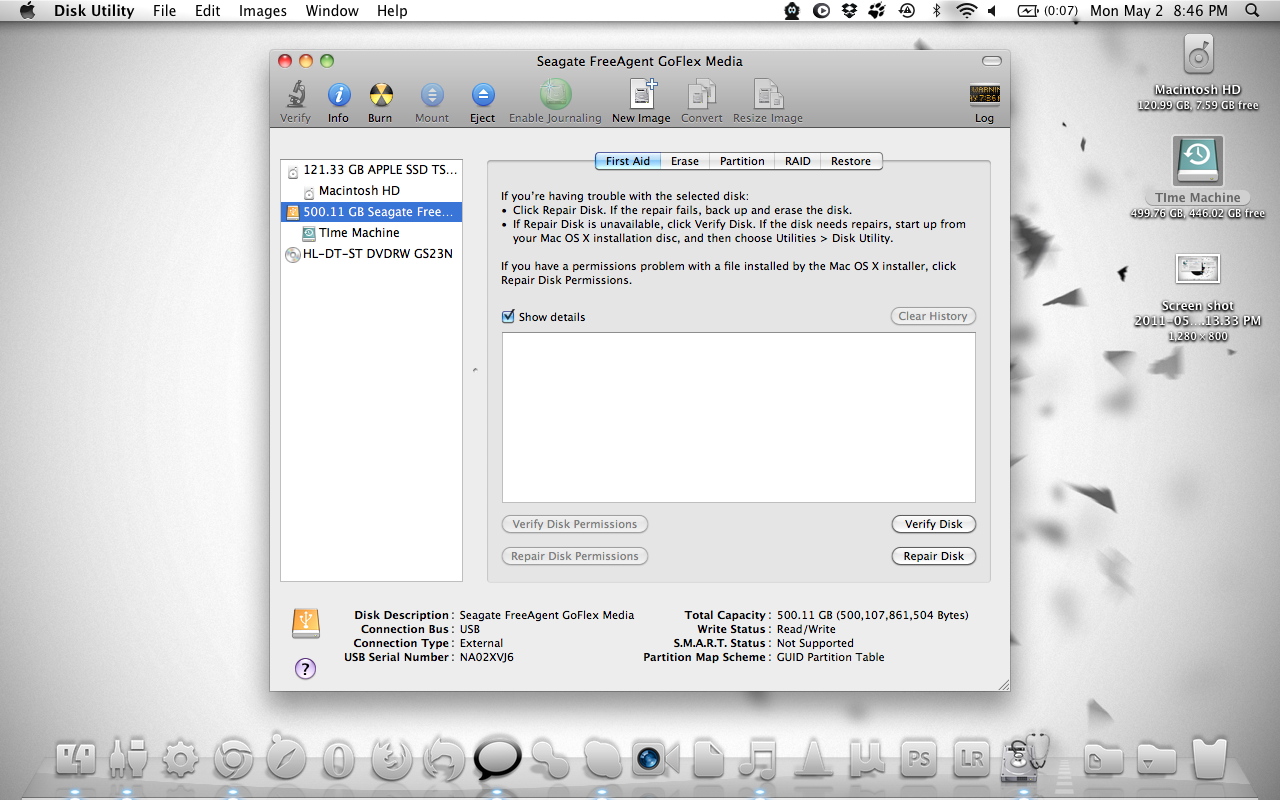Click Enable Journaling toolbar icon

pyautogui.click(x=555, y=95)
